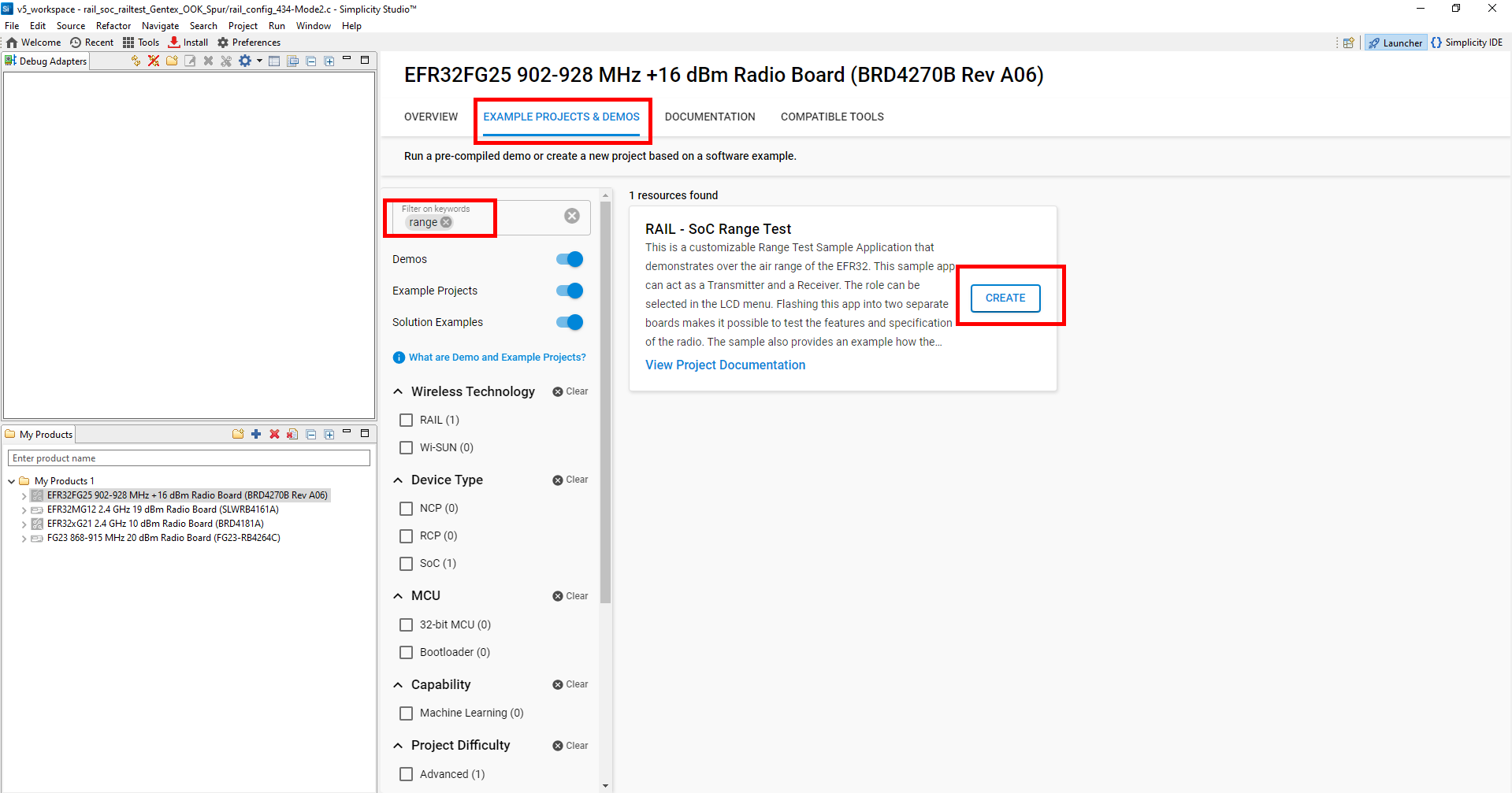The height and width of the screenshot is (793, 1512).
Task: Open the grayed adapter tools wrench icon
Action: pos(226,61)
